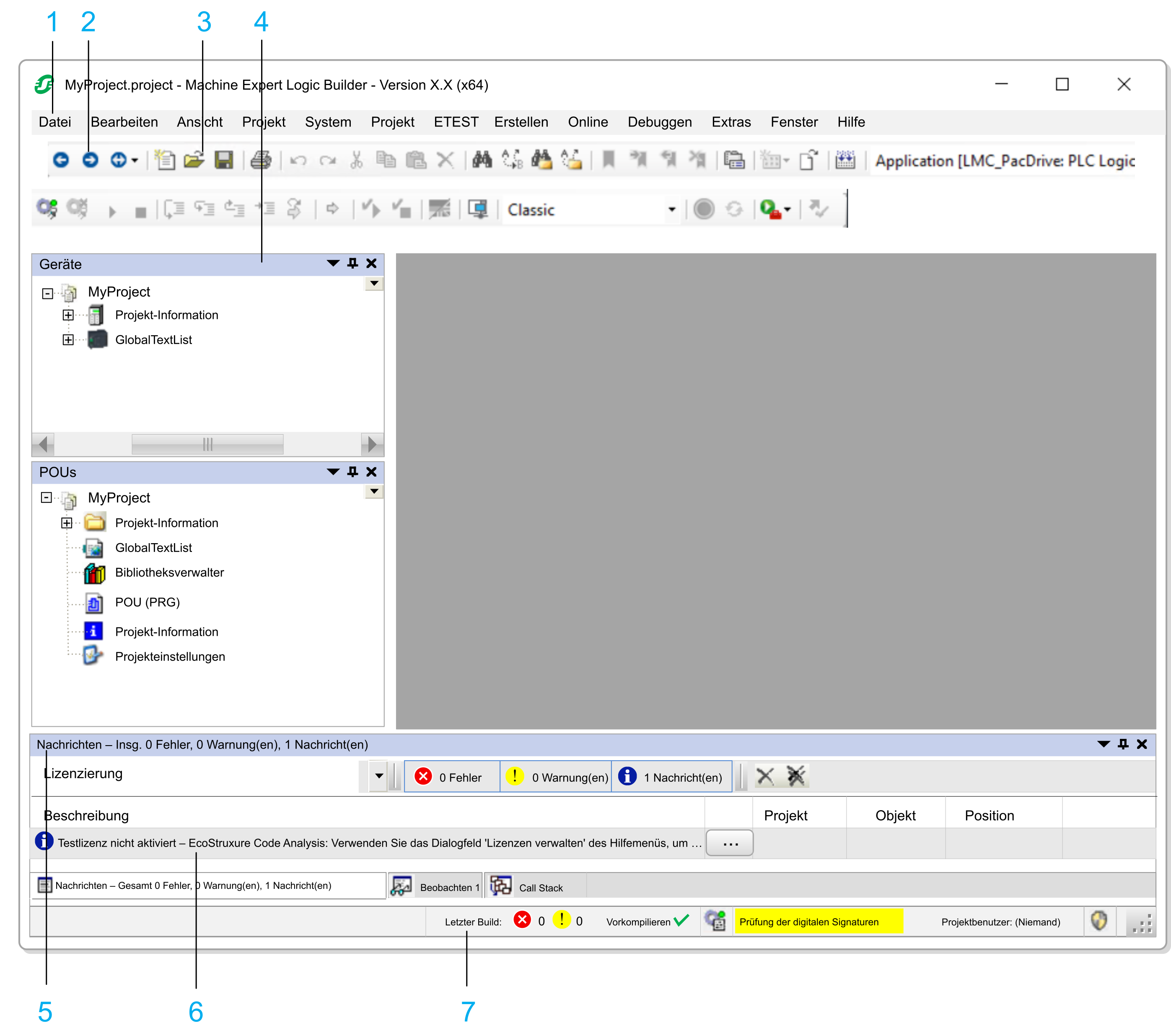This screenshot has width=1171, height=1036.
Task: Click the New Project toolbar icon
Action: pyautogui.click(x=165, y=160)
